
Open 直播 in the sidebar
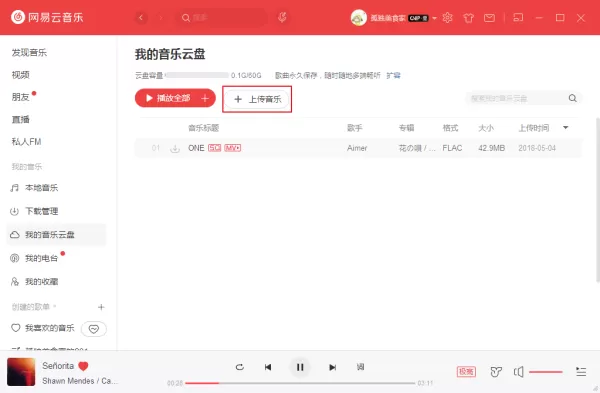[x=21, y=119]
